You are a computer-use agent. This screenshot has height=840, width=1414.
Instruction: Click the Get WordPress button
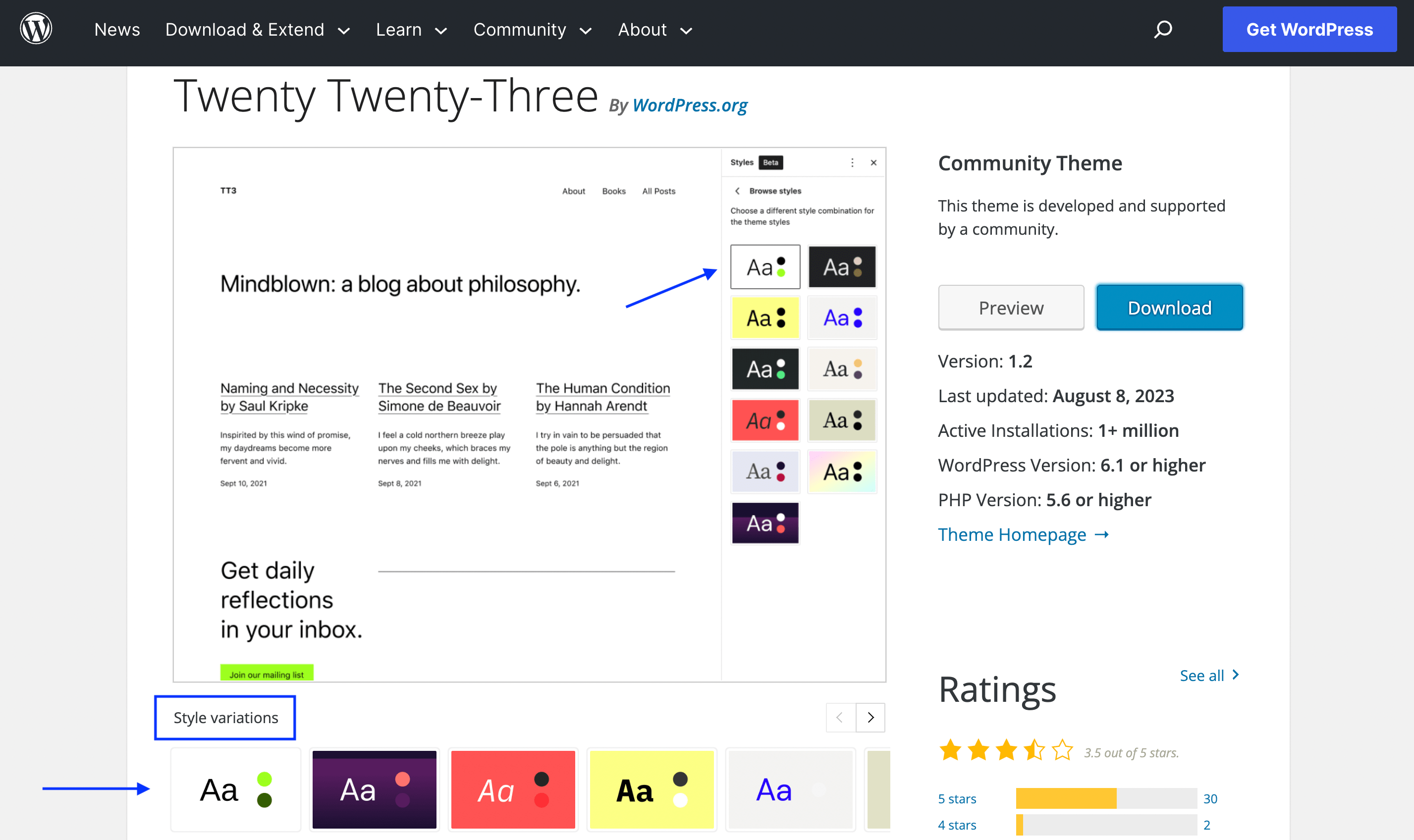click(x=1309, y=29)
